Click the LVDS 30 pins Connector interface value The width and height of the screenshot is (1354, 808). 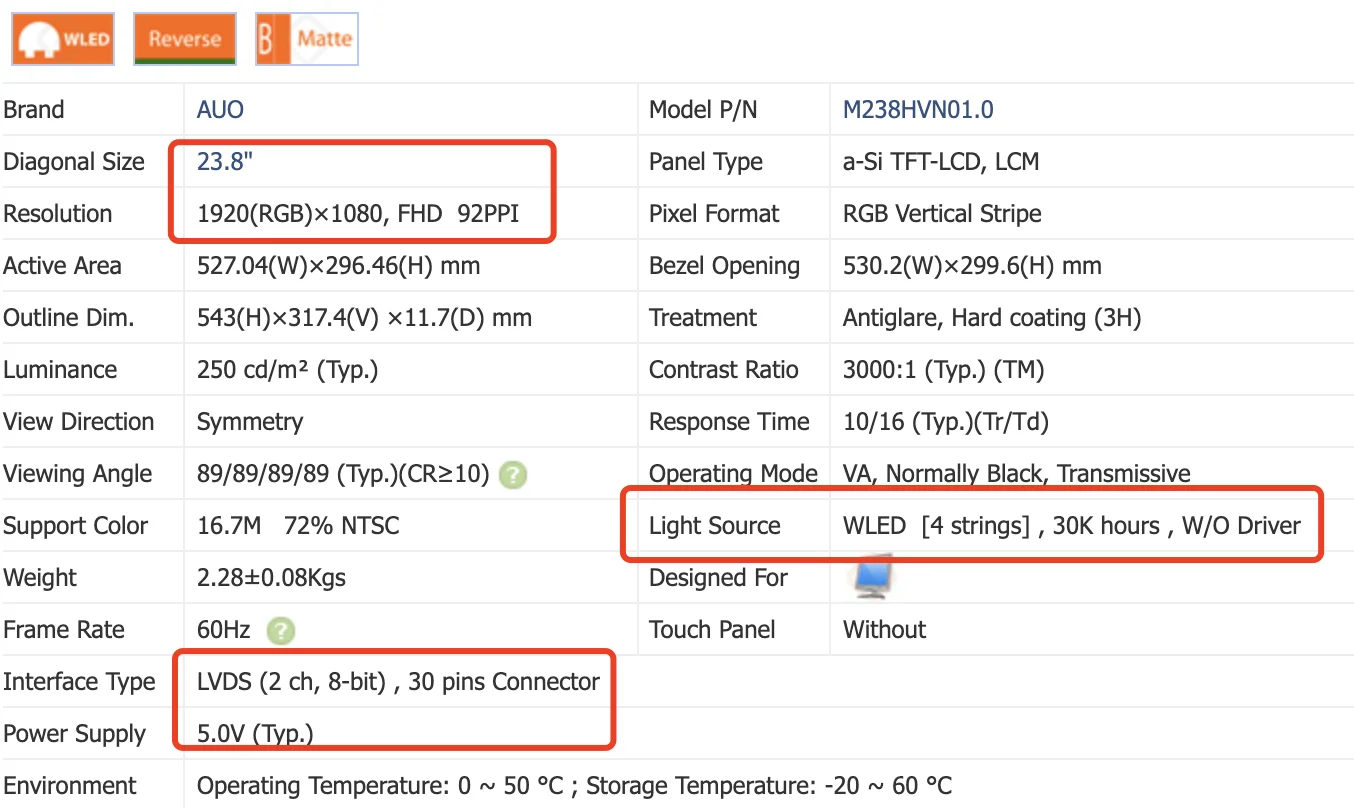[x=398, y=682]
